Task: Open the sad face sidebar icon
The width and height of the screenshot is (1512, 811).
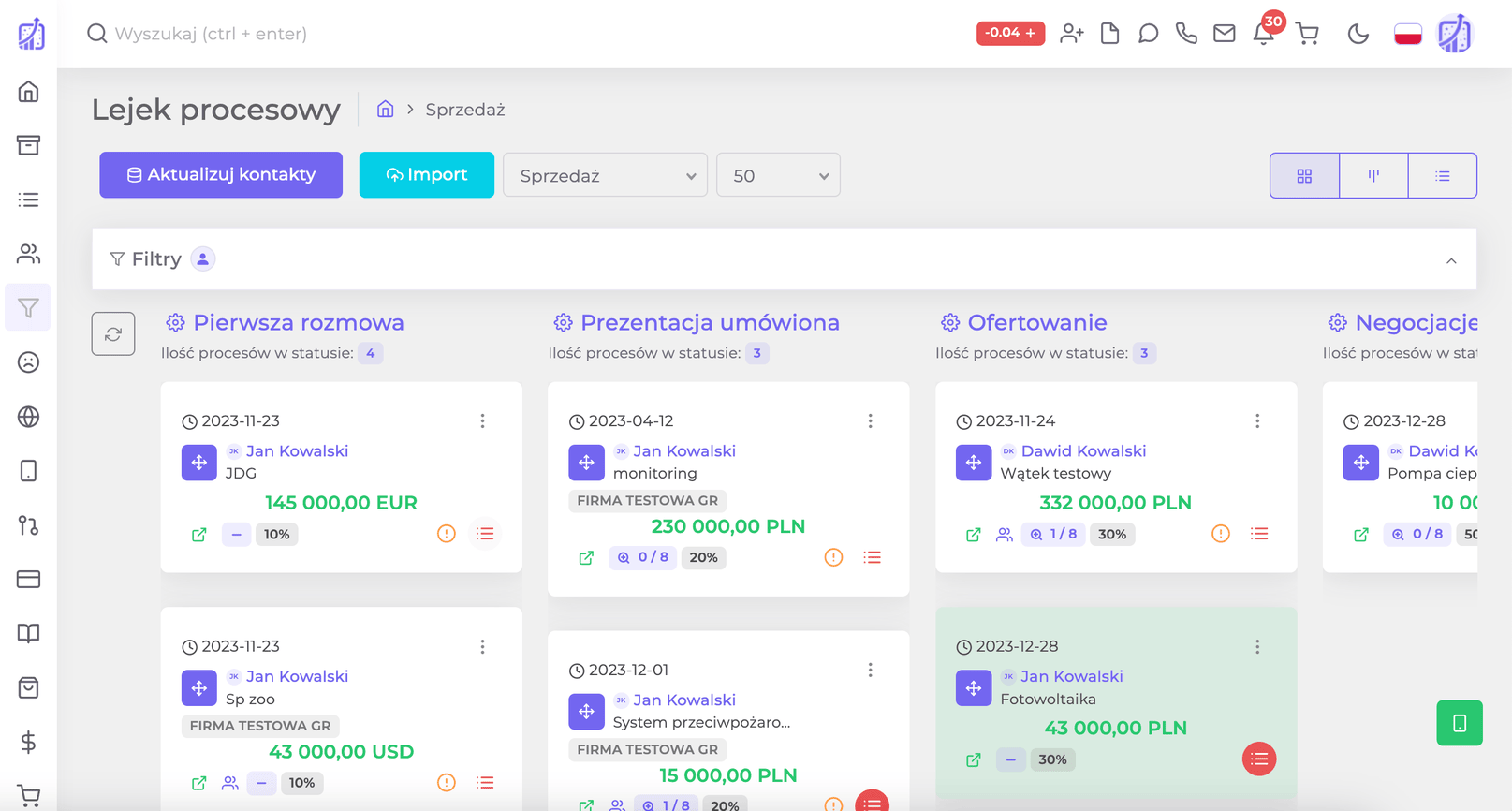Action: point(28,362)
